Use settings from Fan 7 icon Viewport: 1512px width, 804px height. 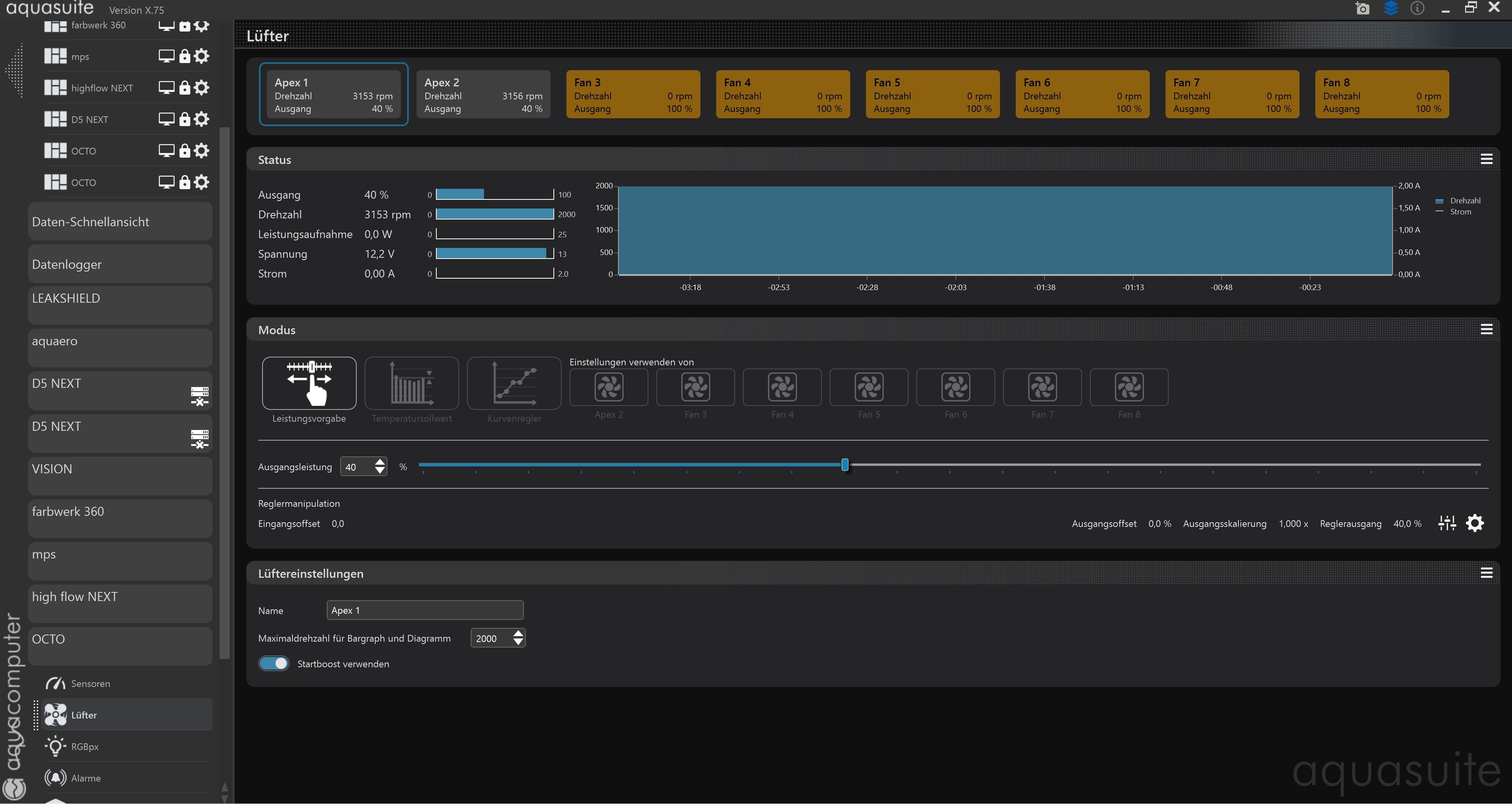[x=1043, y=387]
